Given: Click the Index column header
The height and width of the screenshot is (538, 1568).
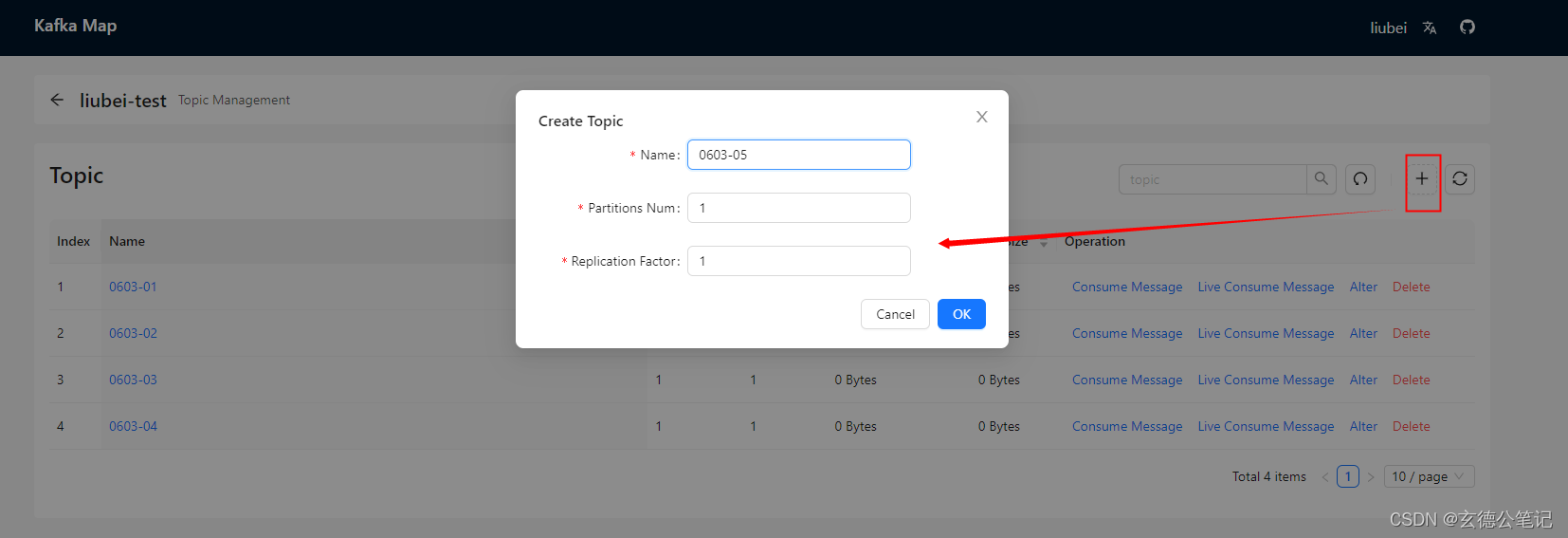Looking at the screenshot, I should point(73,241).
